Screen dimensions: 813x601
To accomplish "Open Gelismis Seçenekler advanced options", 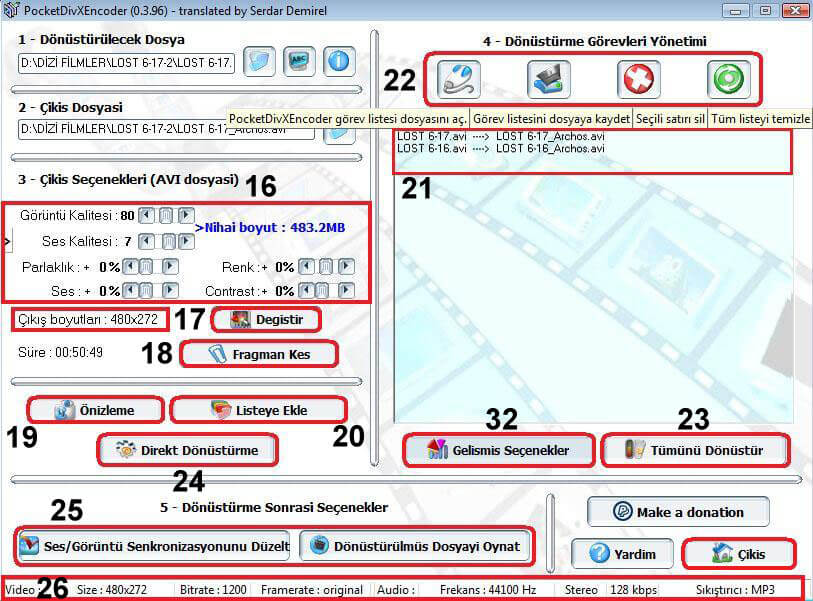I will click(x=498, y=450).
